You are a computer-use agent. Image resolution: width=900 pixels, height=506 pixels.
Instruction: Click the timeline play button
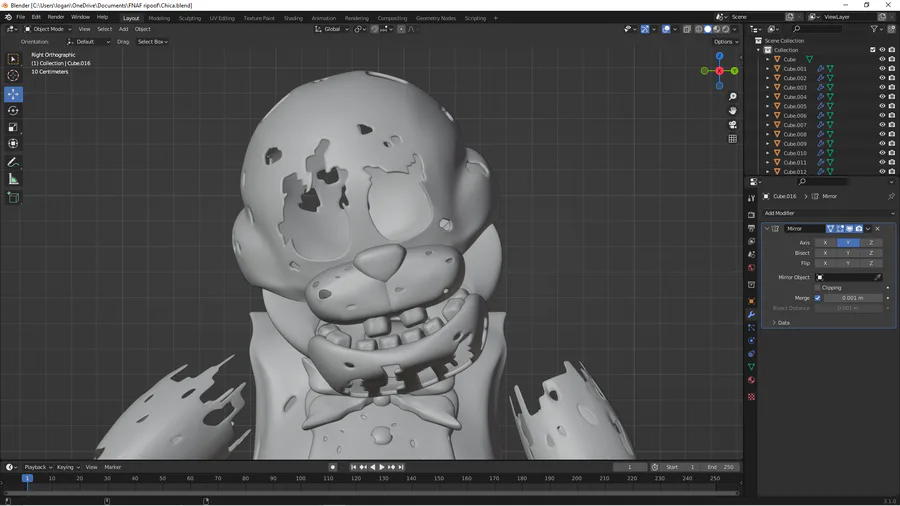tap(382, 467)
